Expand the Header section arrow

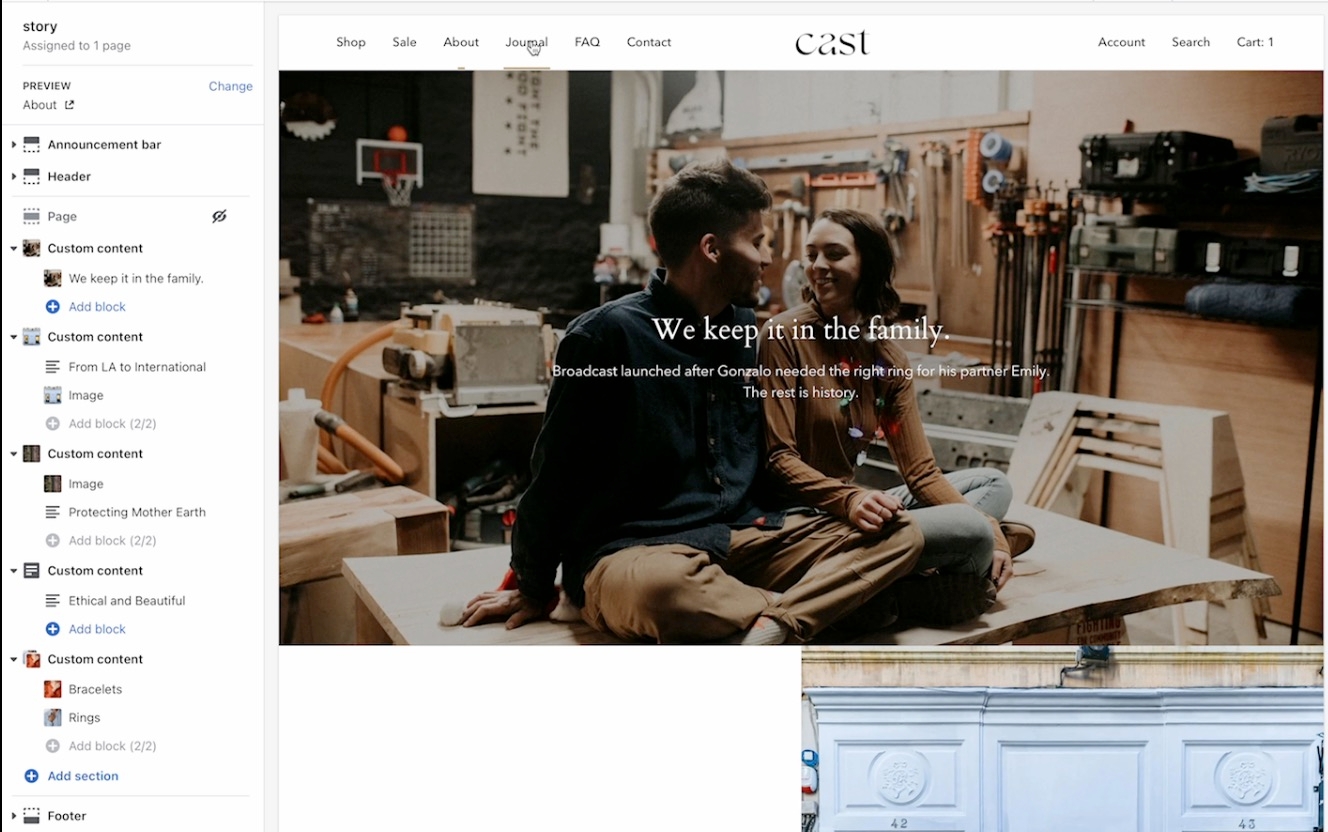[x=13, y=177]
